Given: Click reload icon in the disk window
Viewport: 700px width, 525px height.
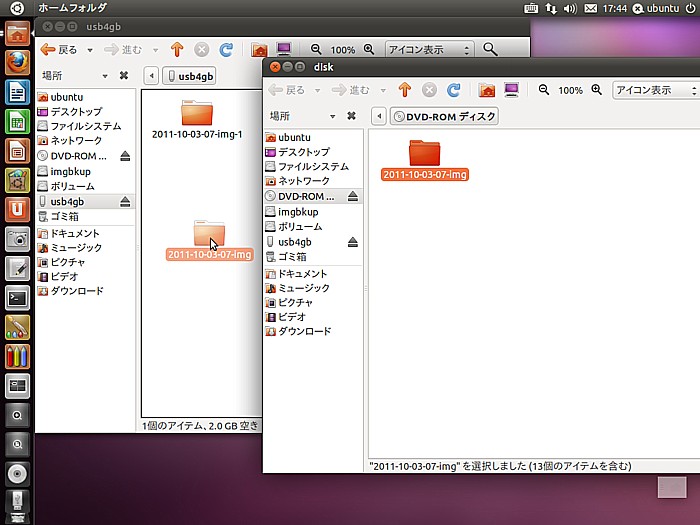Looking at the screenshot, I should 453,90.
